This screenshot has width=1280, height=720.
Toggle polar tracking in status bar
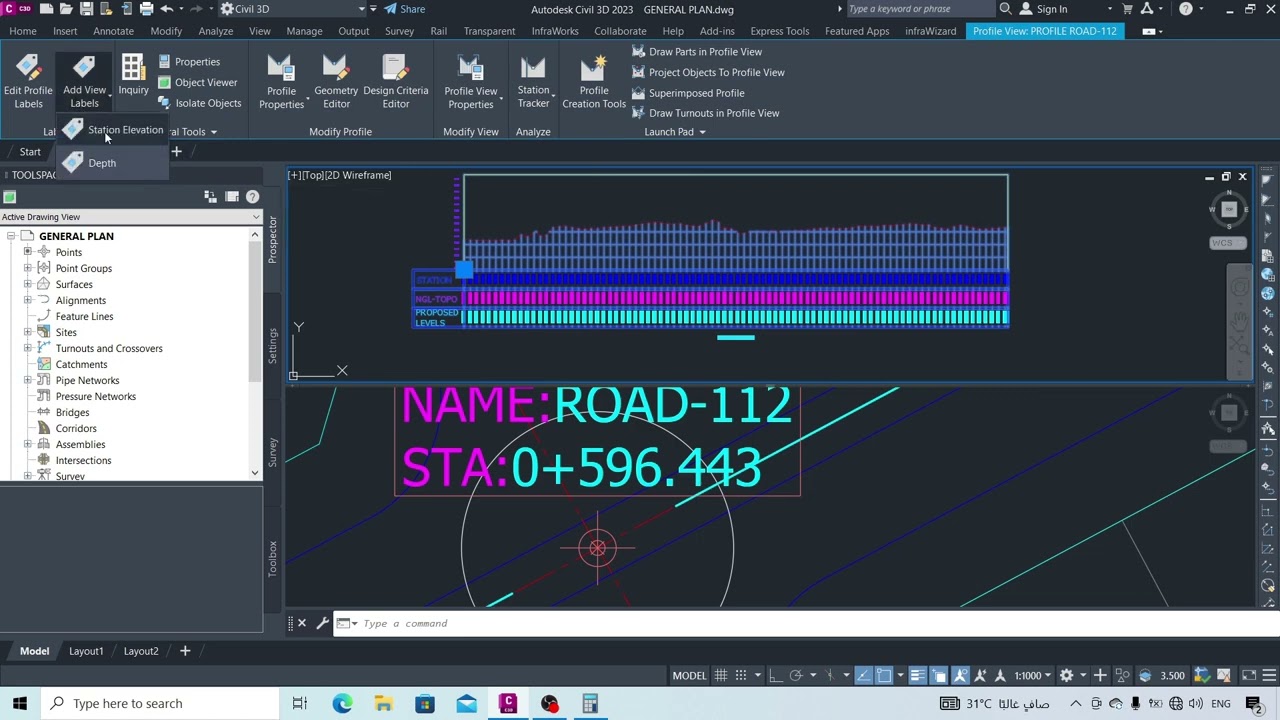click(x=796, y=675)
